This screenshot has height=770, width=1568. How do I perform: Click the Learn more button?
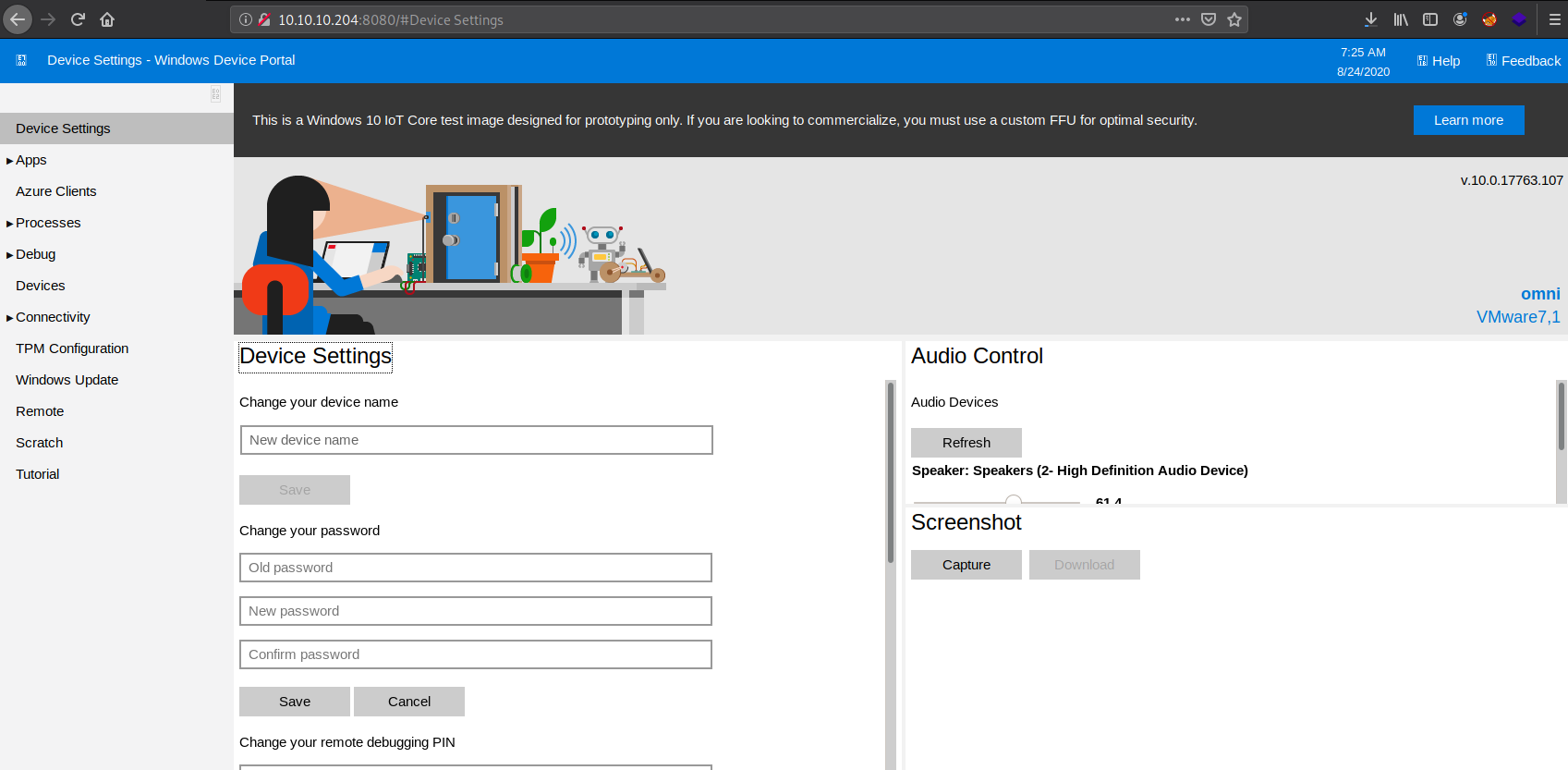click(1468, 120)
